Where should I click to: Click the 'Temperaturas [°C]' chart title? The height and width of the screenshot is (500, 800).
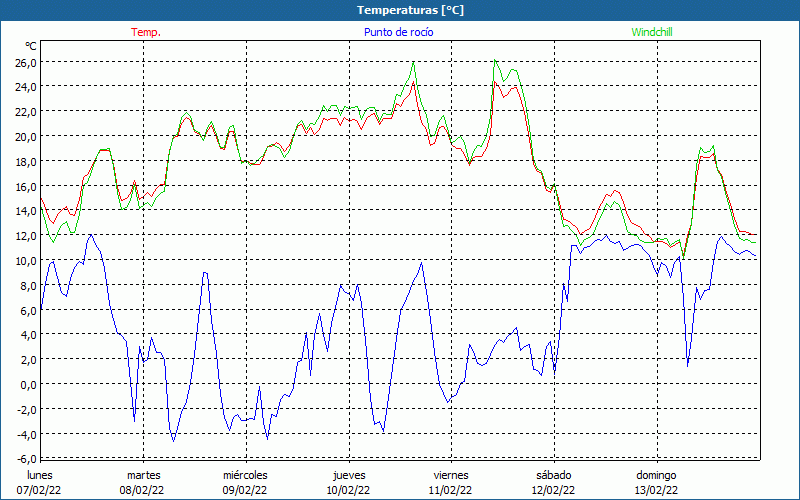tap(410, 10)
